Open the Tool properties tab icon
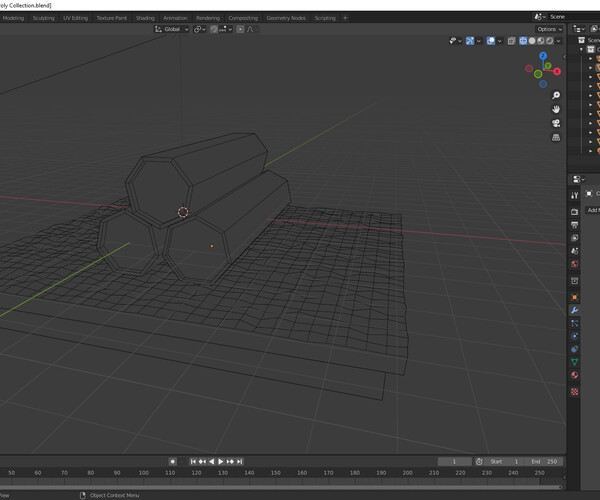 575,195
